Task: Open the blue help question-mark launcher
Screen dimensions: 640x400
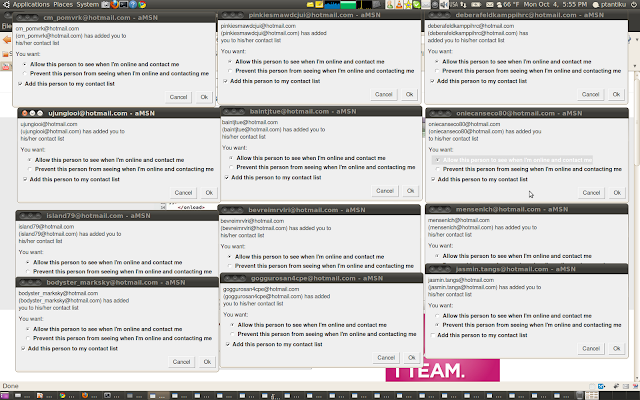Action: coord(132,4)
